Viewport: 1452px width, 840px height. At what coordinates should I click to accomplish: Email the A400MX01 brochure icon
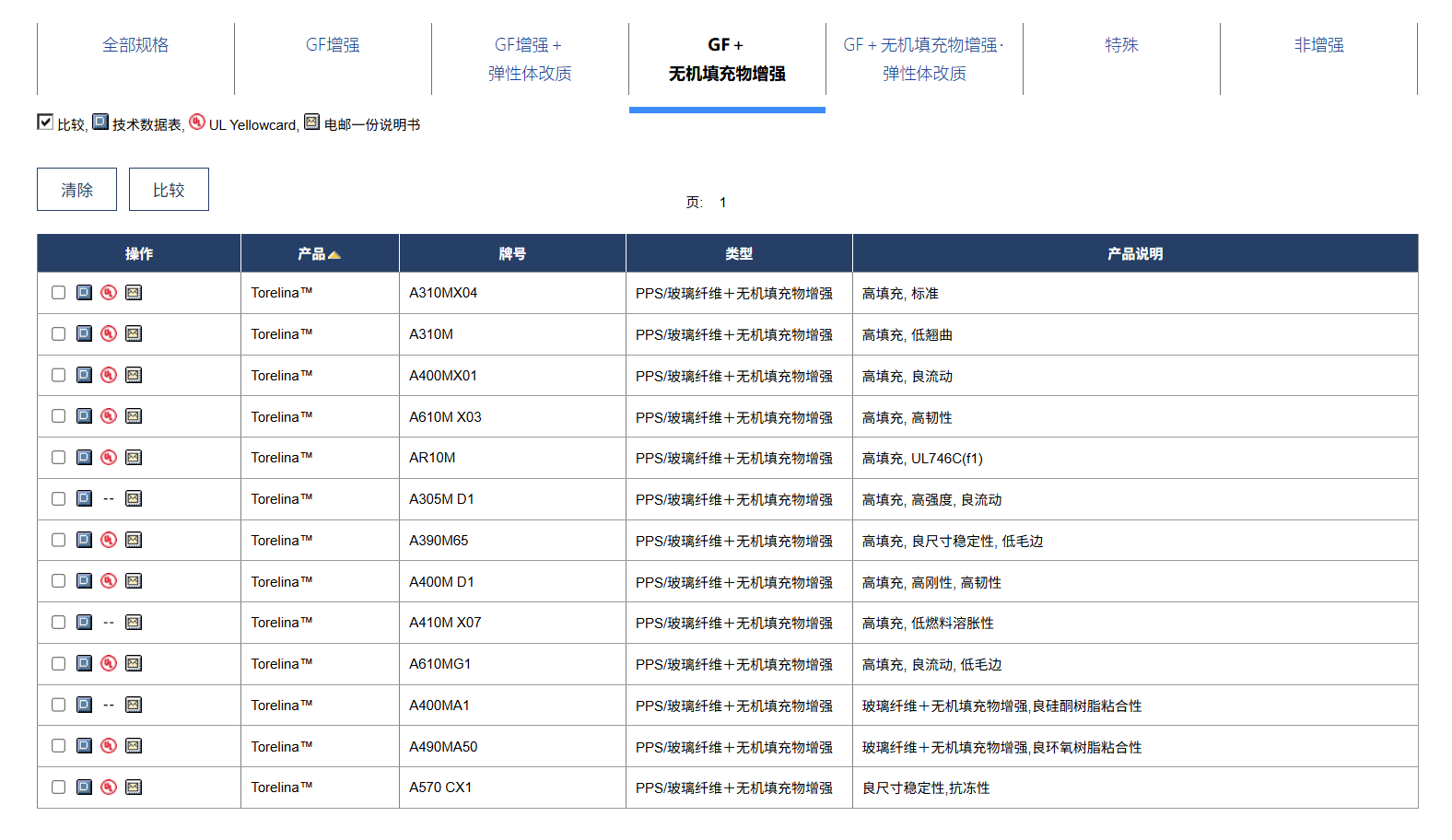click(x=134, y=375)
